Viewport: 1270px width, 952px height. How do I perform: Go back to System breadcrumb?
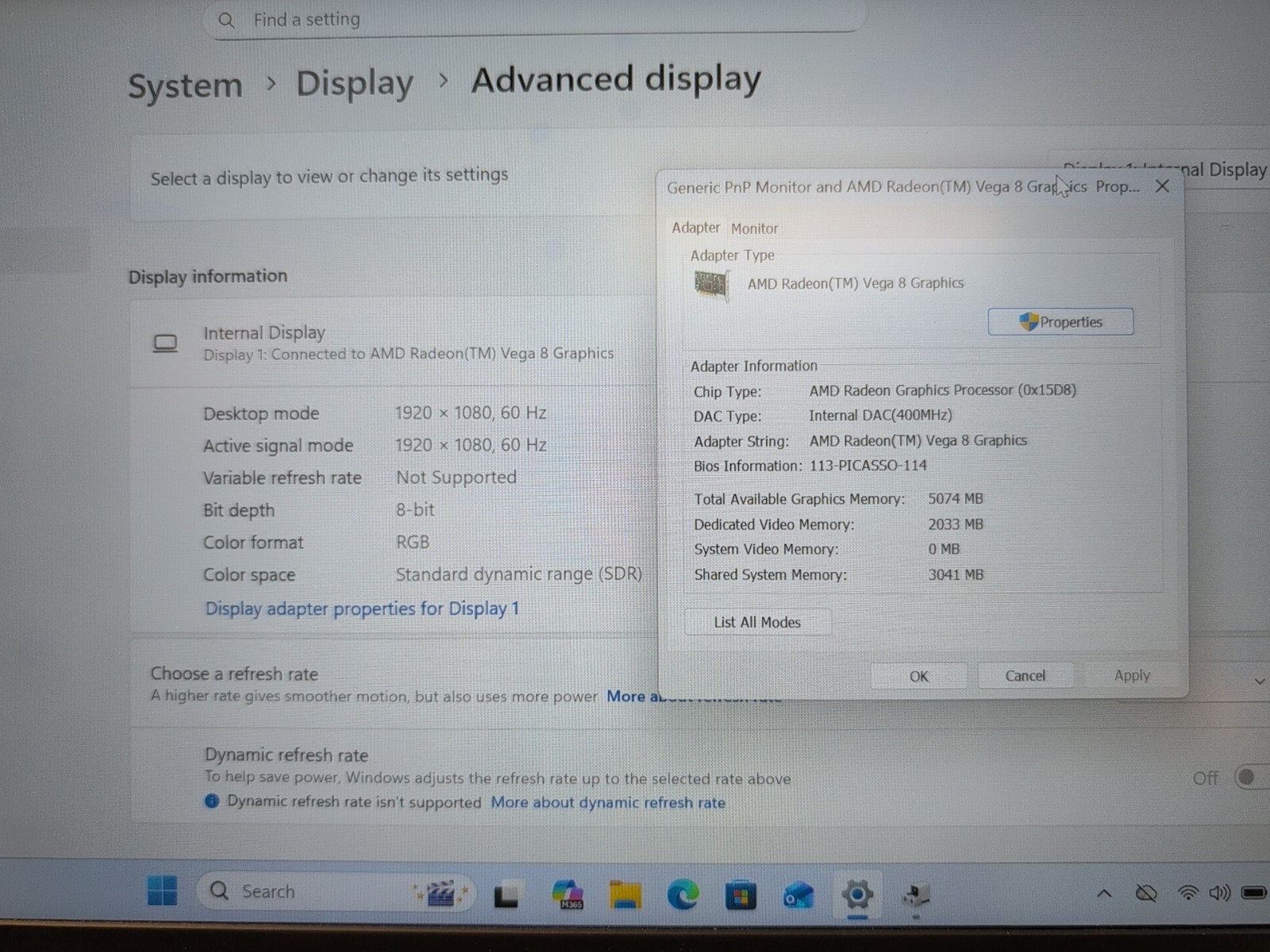click(185, 86)
